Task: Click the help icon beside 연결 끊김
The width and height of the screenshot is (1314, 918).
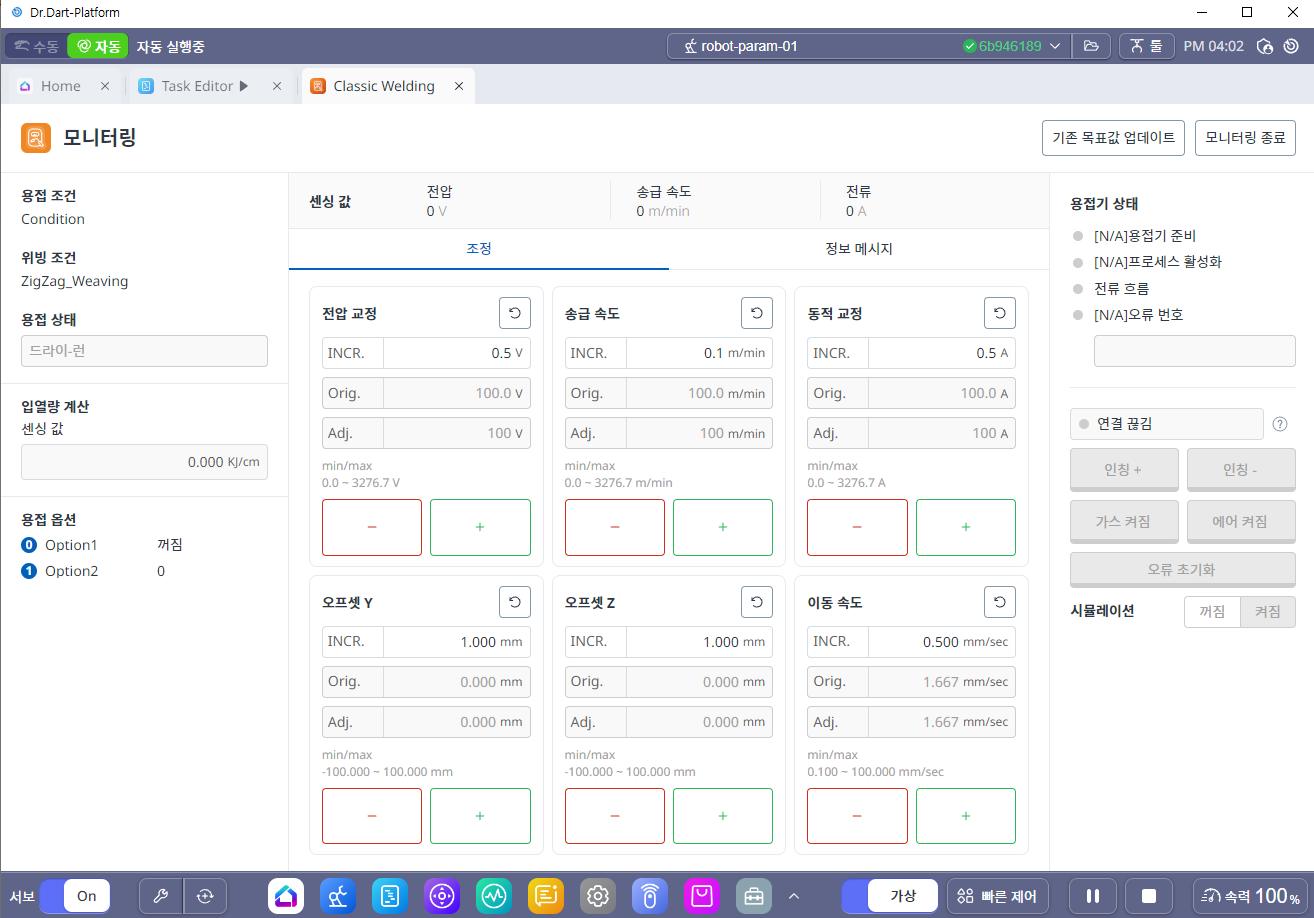Action: [x=1280, y=424]
